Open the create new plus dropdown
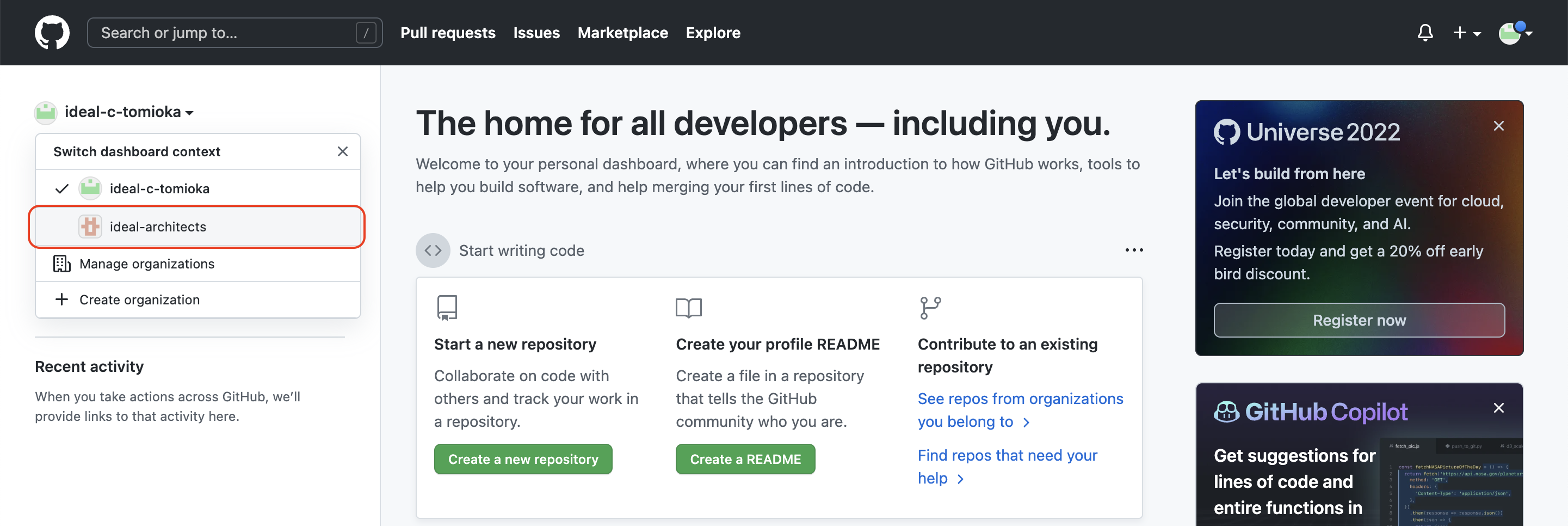The image size is (1568, 526). point(1466,32)
